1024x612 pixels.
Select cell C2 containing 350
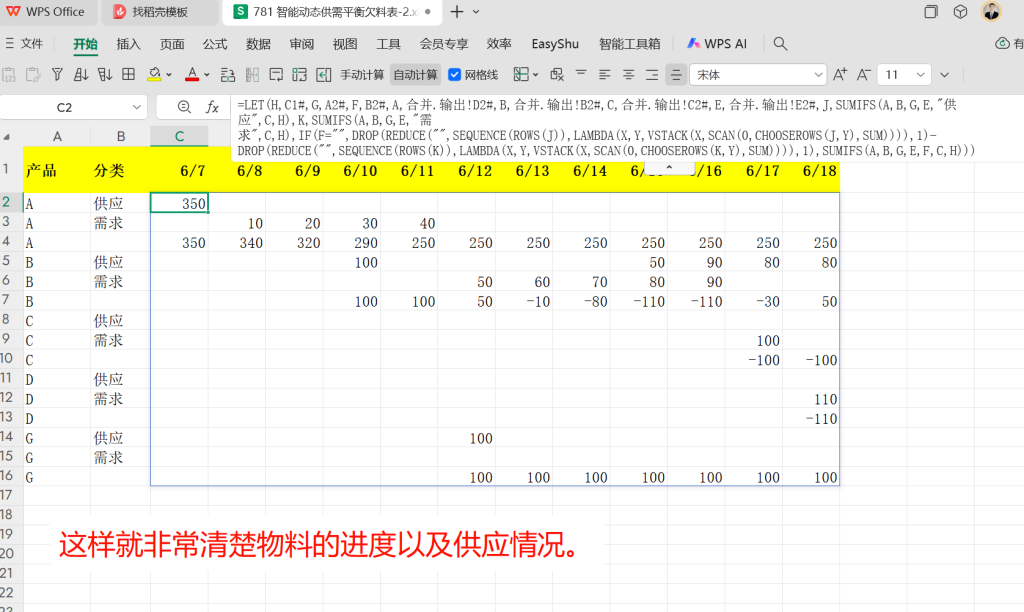pyautogui.click(x=180, y=203)
